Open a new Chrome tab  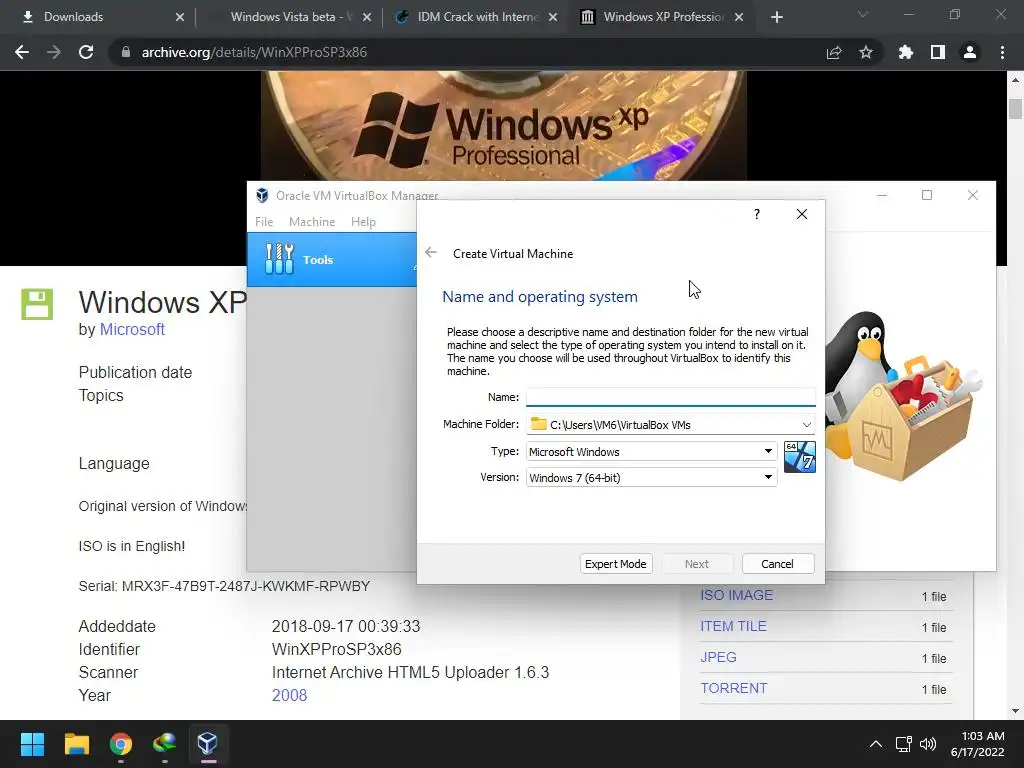(776, 17)
